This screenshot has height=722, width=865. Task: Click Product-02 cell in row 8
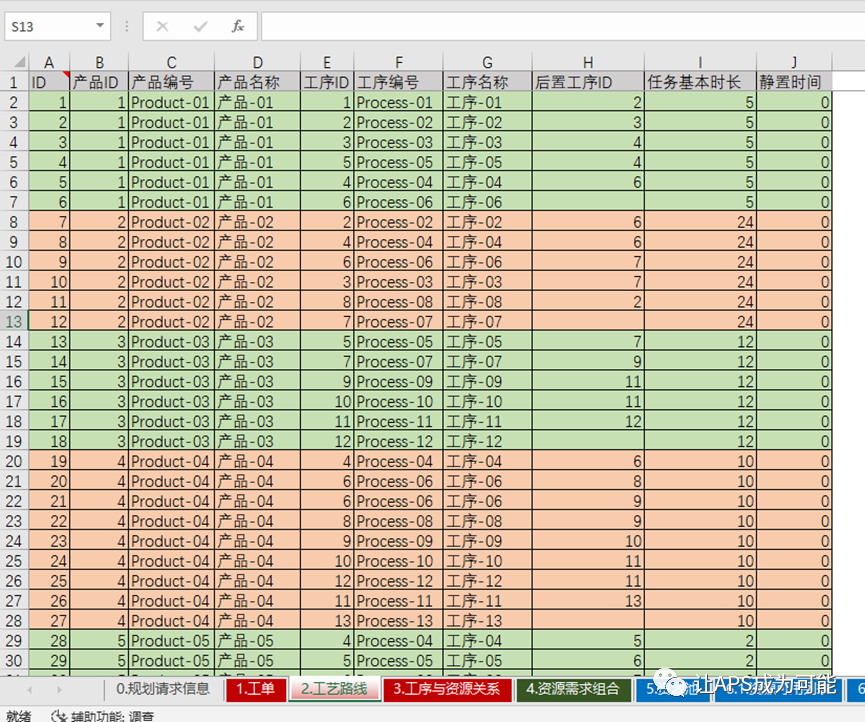172,222
